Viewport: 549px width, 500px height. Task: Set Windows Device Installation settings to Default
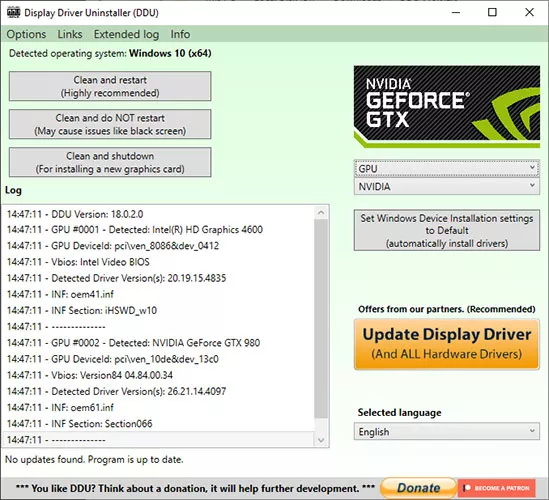click(x=447, y=230)
